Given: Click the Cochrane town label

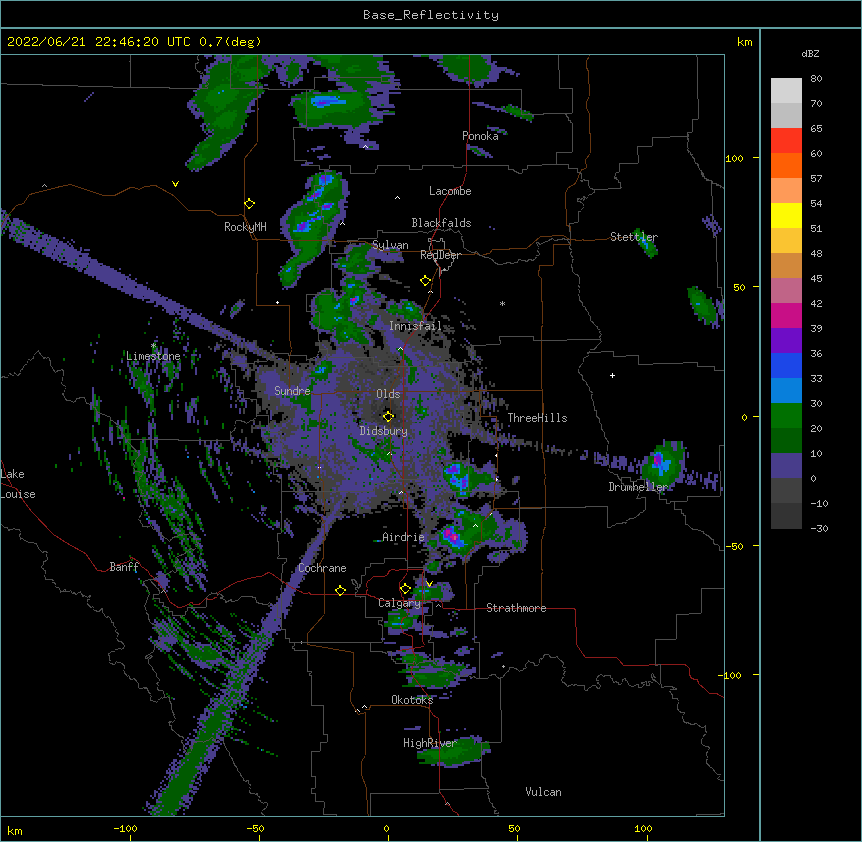Looking at the screenshot, I should click(322, 568).
